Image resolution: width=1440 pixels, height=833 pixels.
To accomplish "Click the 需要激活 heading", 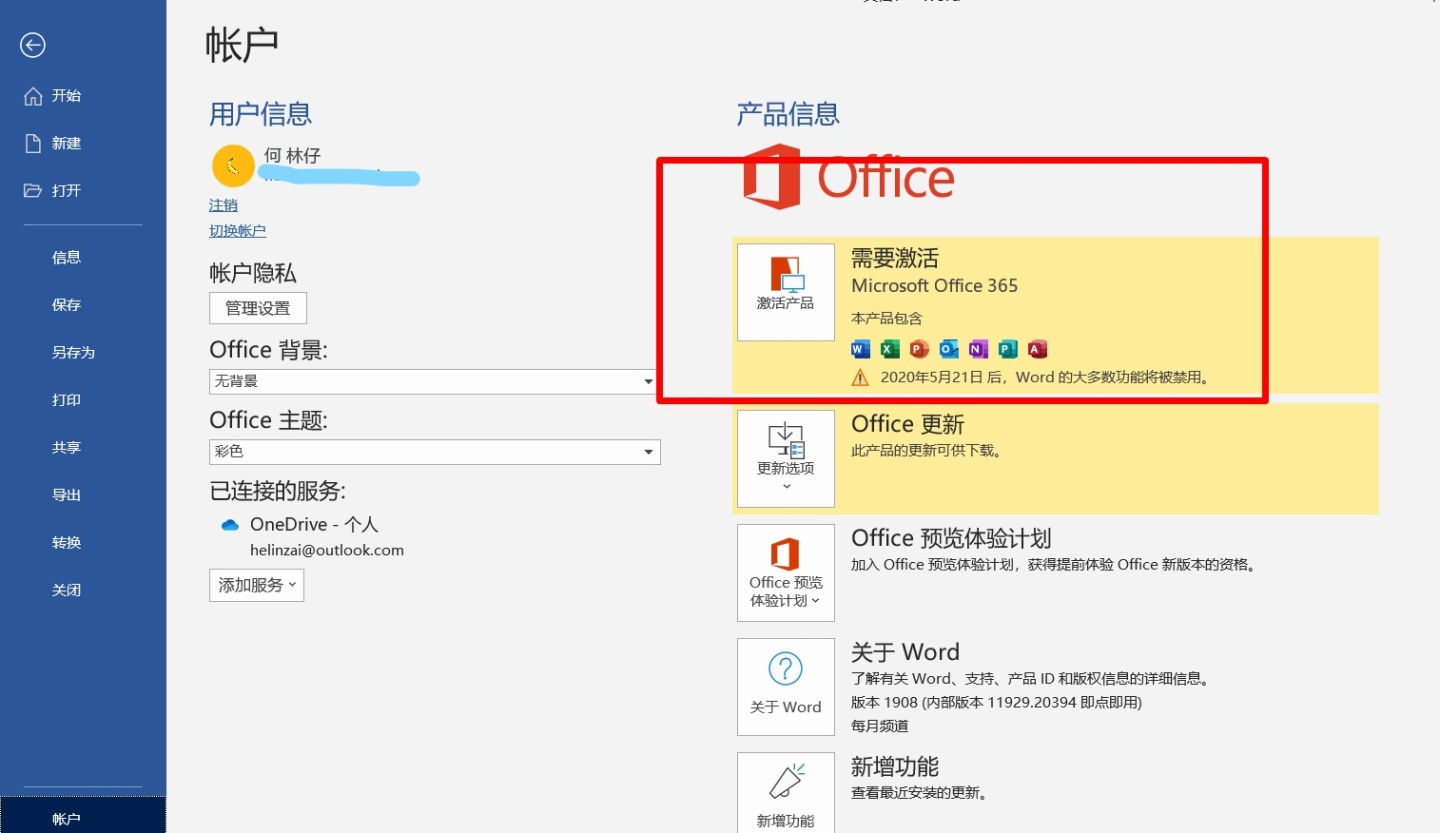I will pyautogui.click(x=895, y=258).
